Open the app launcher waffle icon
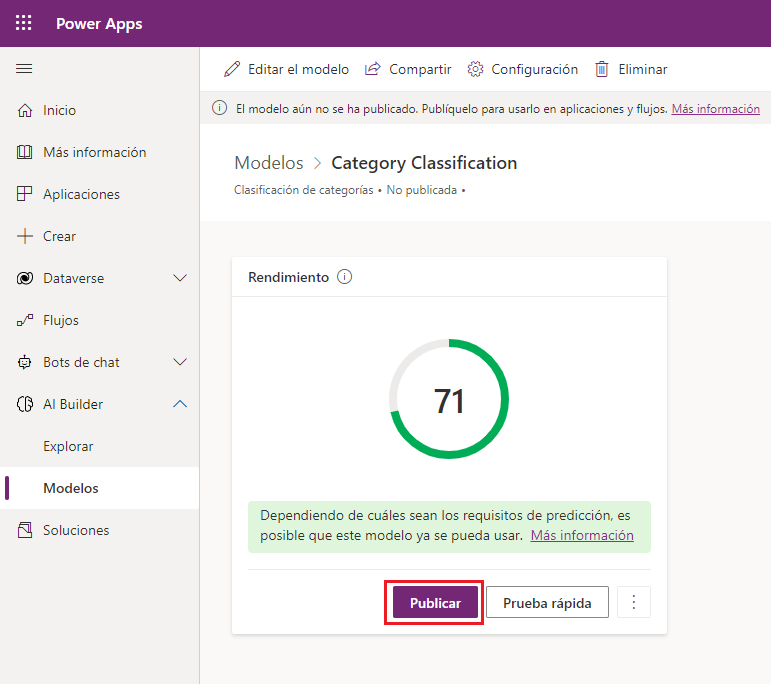 pos(24,23)
